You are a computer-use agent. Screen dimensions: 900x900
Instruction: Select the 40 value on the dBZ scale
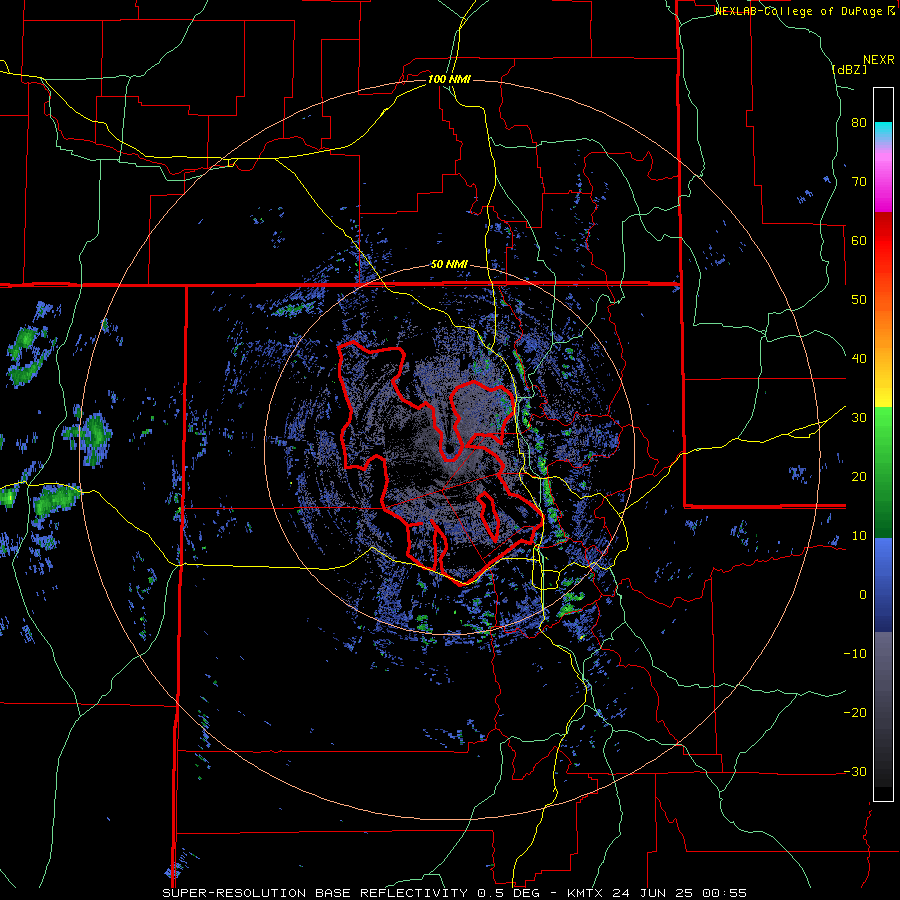pos(859,359)
